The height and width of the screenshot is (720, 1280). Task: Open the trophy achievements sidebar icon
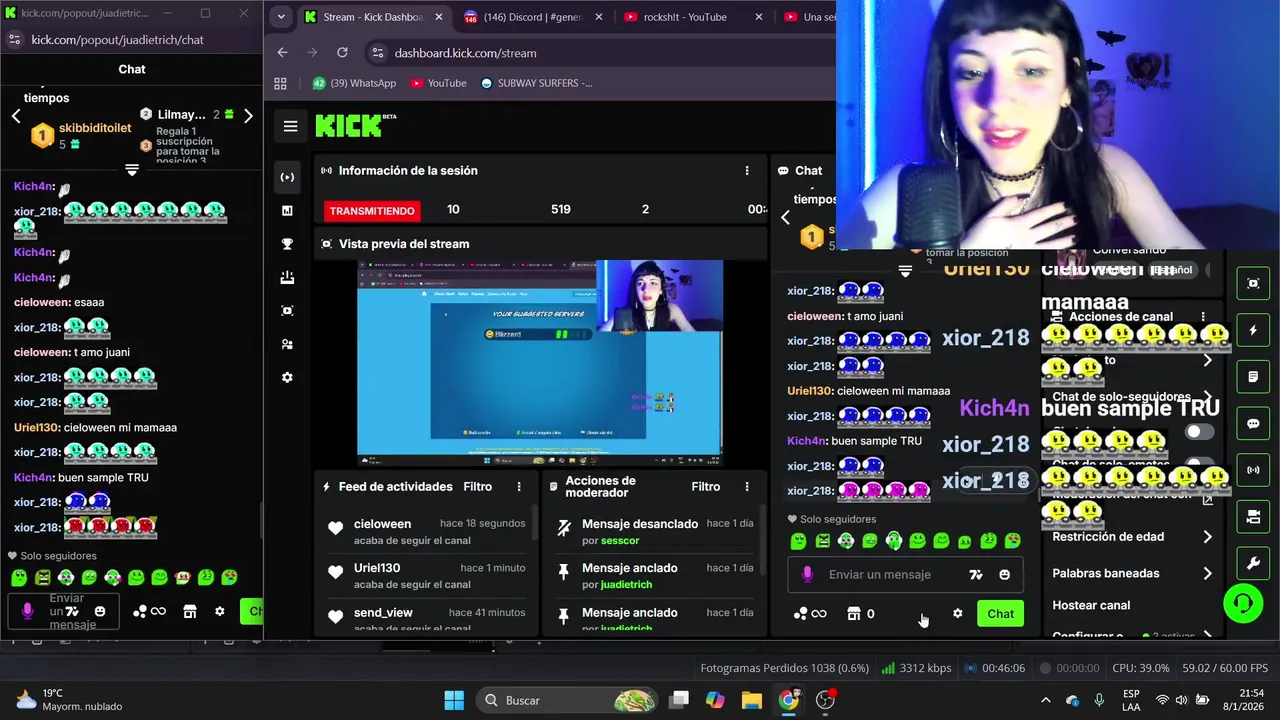[x=287, y=244]
